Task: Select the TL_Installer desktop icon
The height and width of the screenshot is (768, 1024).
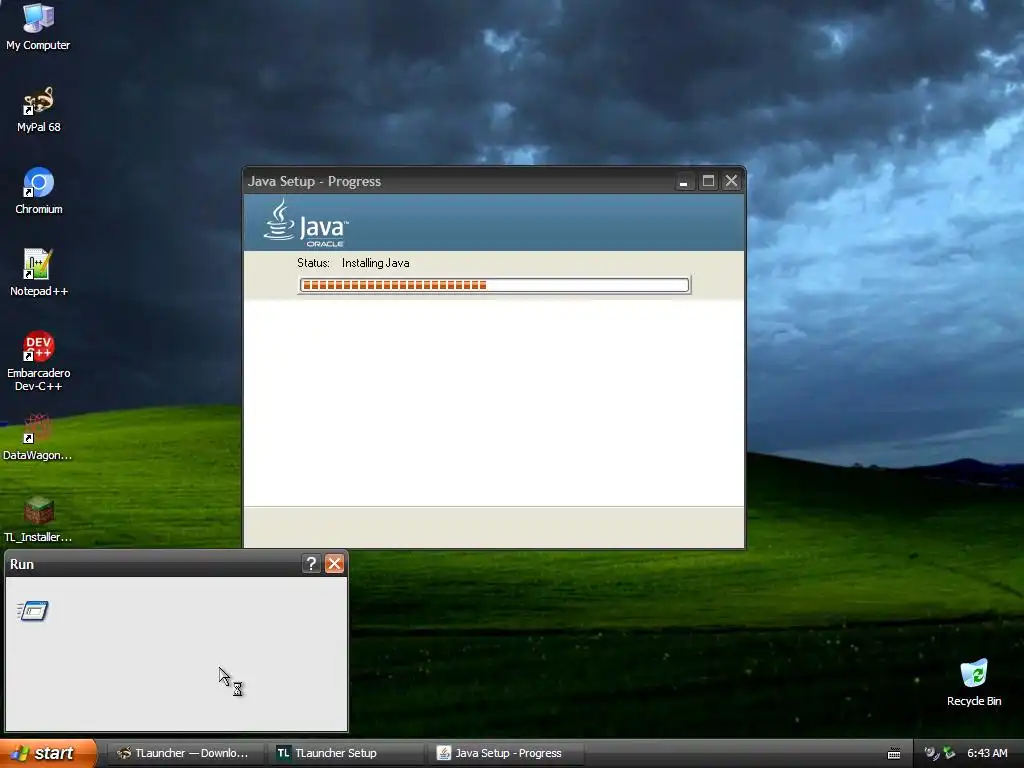Action: pos(38,519)
